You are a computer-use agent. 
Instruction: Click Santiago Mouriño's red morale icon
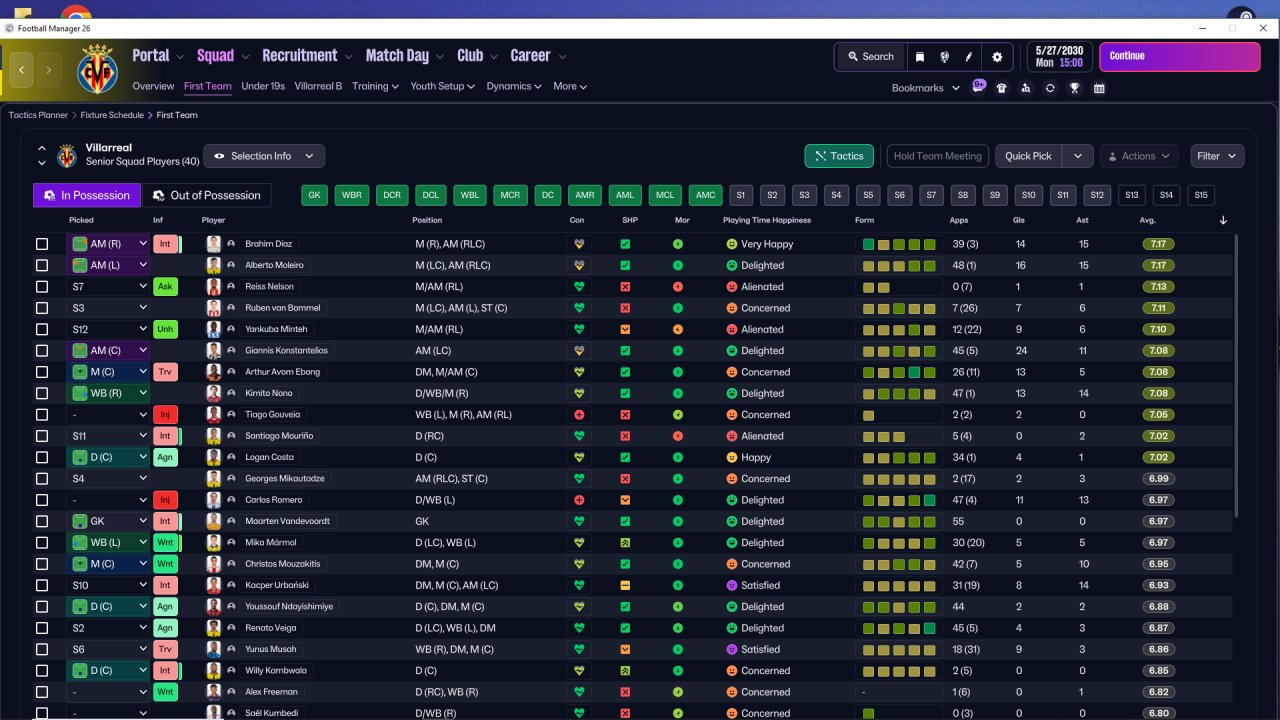(678, 436)
